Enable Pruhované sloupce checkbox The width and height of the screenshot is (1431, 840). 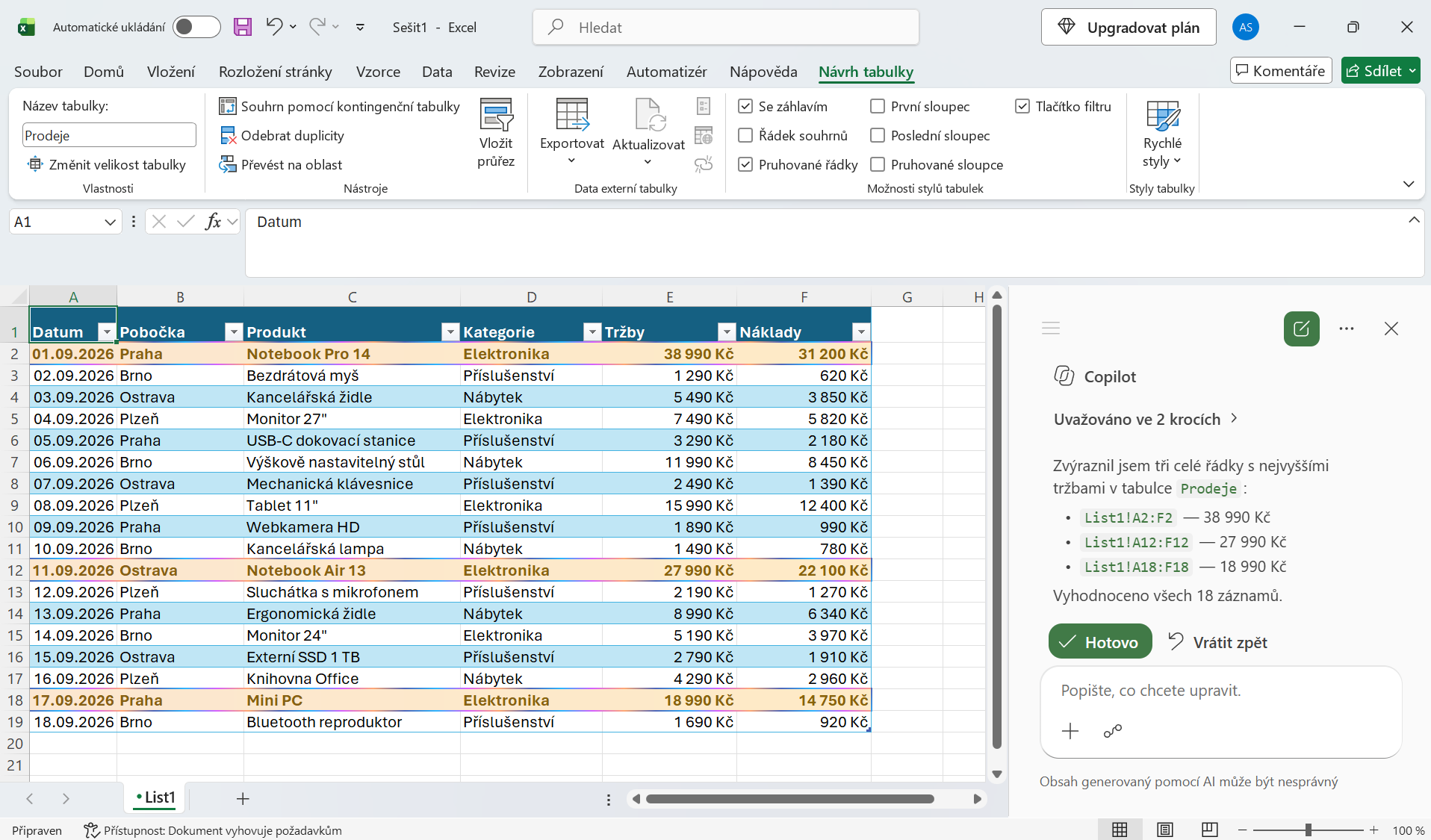click(878, 164)
